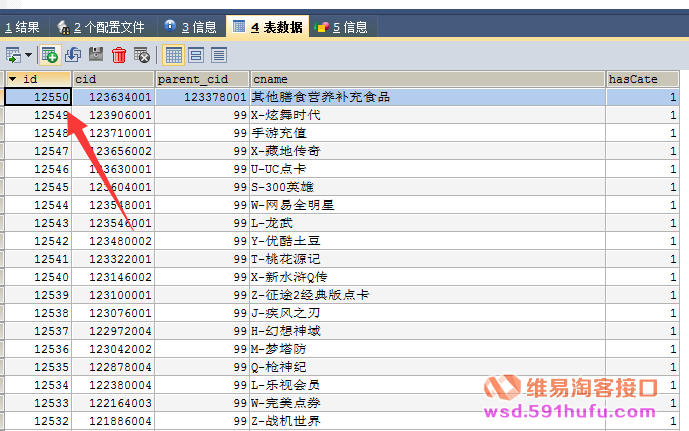Click cname cell M-梦塔防

(428, 349)
